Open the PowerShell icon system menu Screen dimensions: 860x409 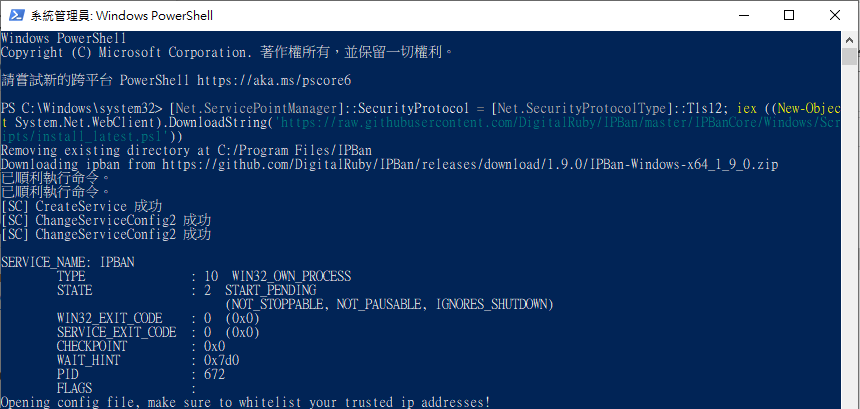[x=16, y=15]
